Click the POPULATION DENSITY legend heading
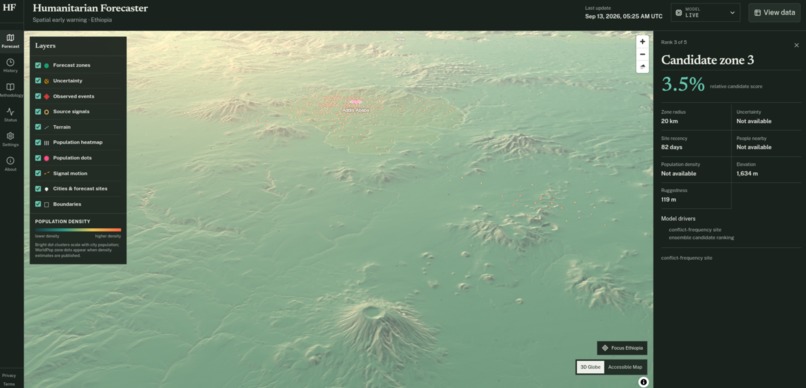The image size is (806, 388). 62,221
